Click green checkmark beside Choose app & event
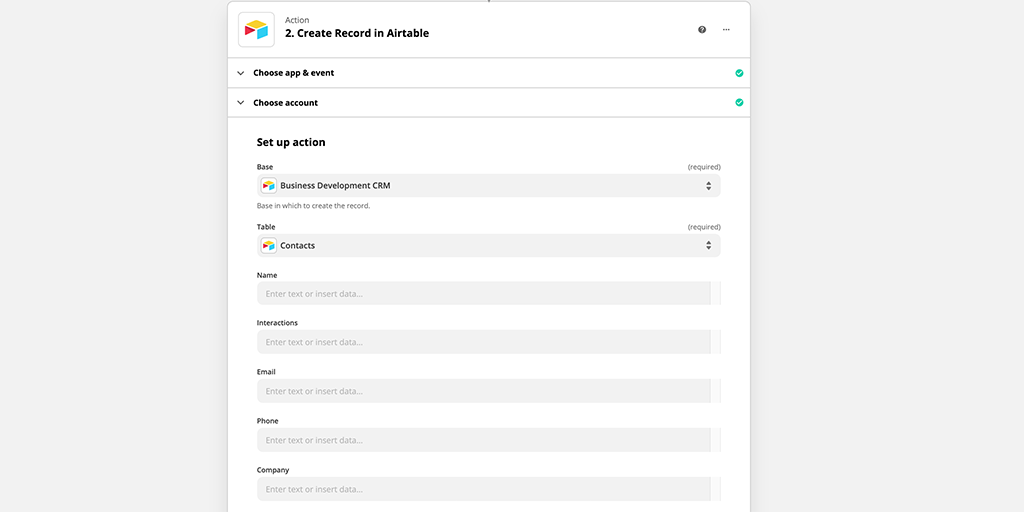1024x512 pixels. (739, 73)
